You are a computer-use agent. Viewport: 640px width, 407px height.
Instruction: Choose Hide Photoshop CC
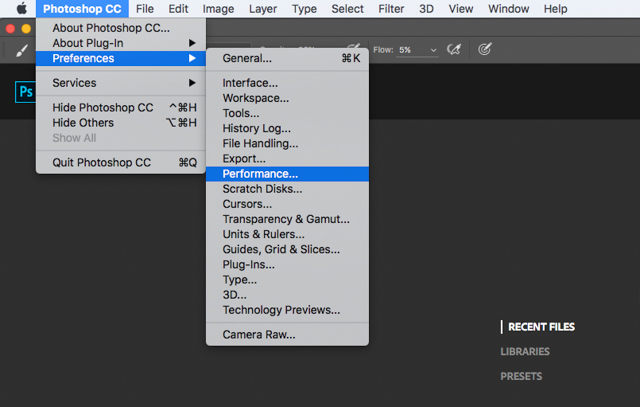121,107
